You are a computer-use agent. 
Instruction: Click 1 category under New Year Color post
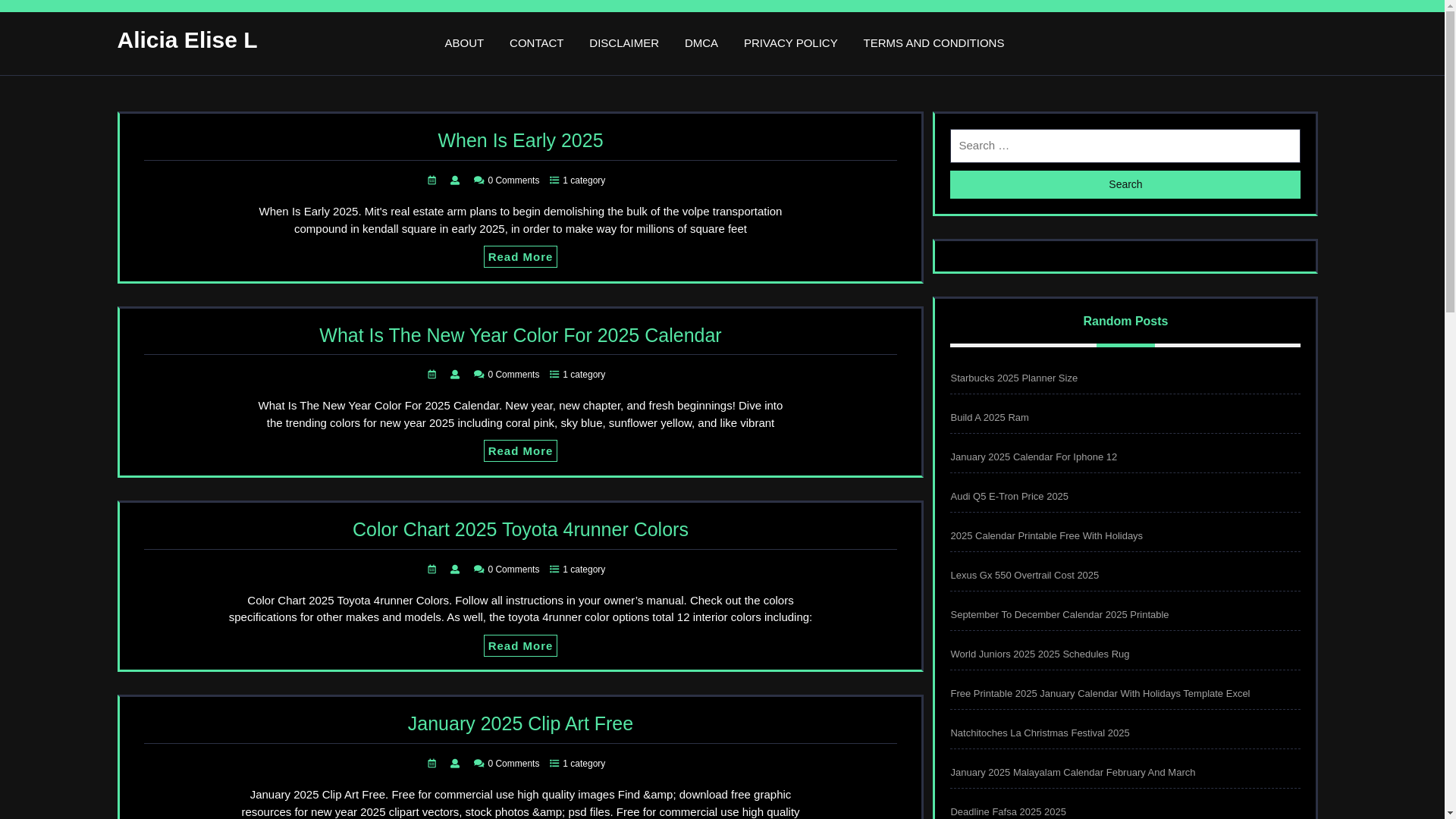click(x=584, y=375)
